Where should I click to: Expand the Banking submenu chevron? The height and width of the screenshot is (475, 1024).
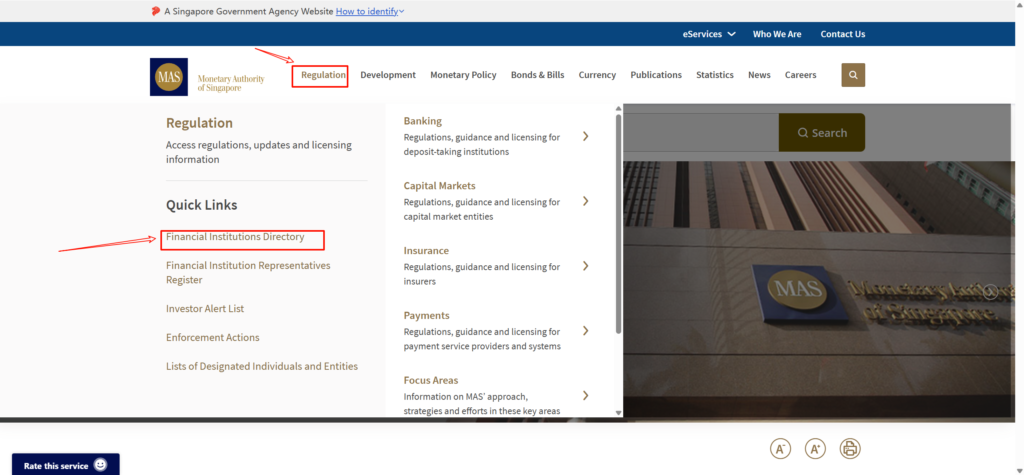586,136
